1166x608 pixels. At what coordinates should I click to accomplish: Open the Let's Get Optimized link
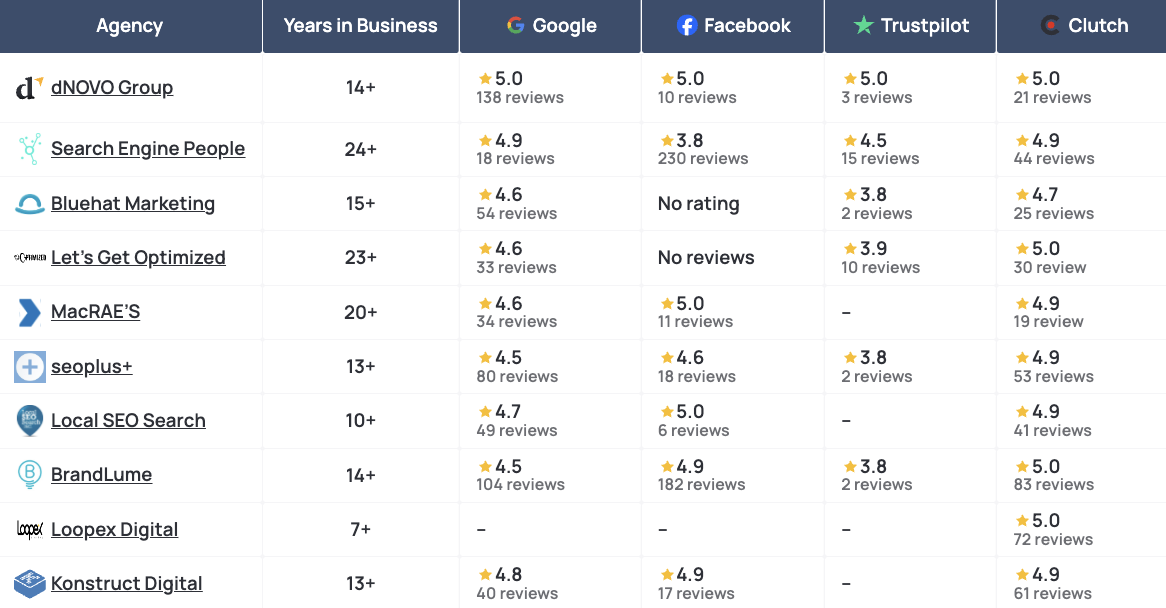tap(138, 257)
